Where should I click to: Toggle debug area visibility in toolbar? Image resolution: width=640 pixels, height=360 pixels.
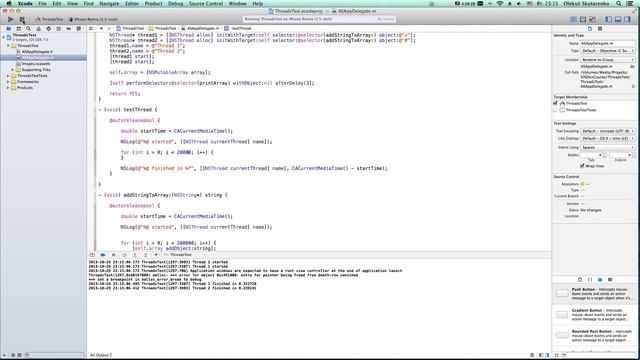[618, 19]
